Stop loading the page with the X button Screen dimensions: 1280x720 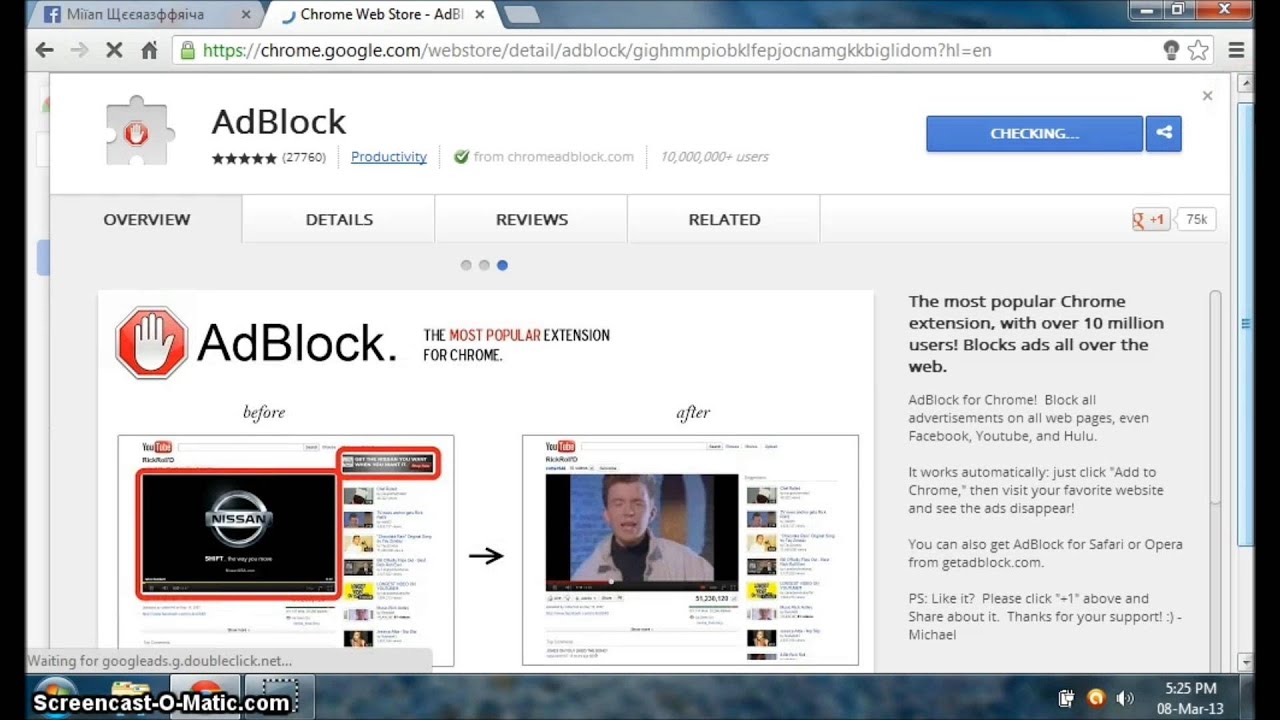tap(114, 50)
